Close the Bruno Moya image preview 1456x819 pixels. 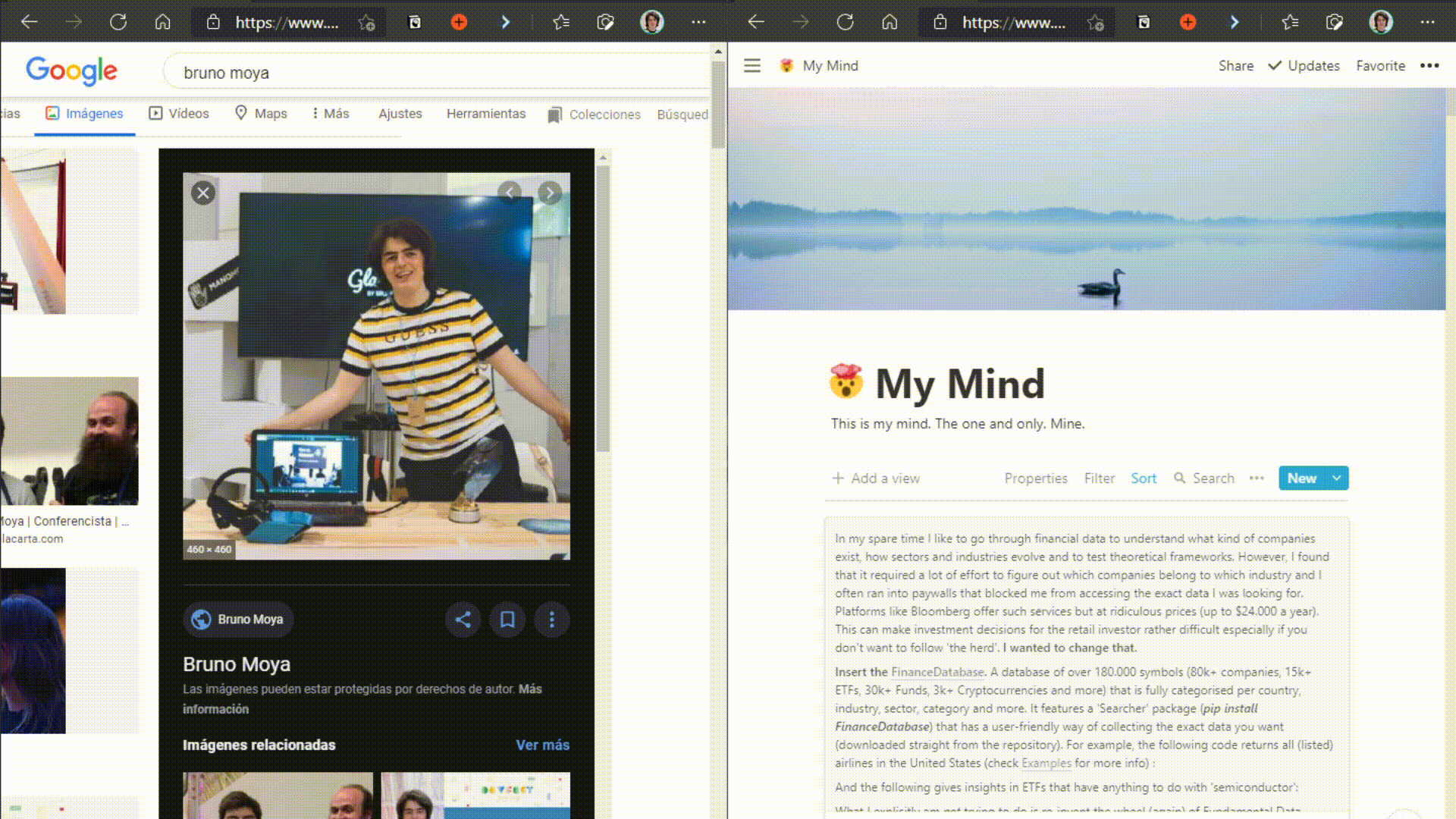coord(202,193)
